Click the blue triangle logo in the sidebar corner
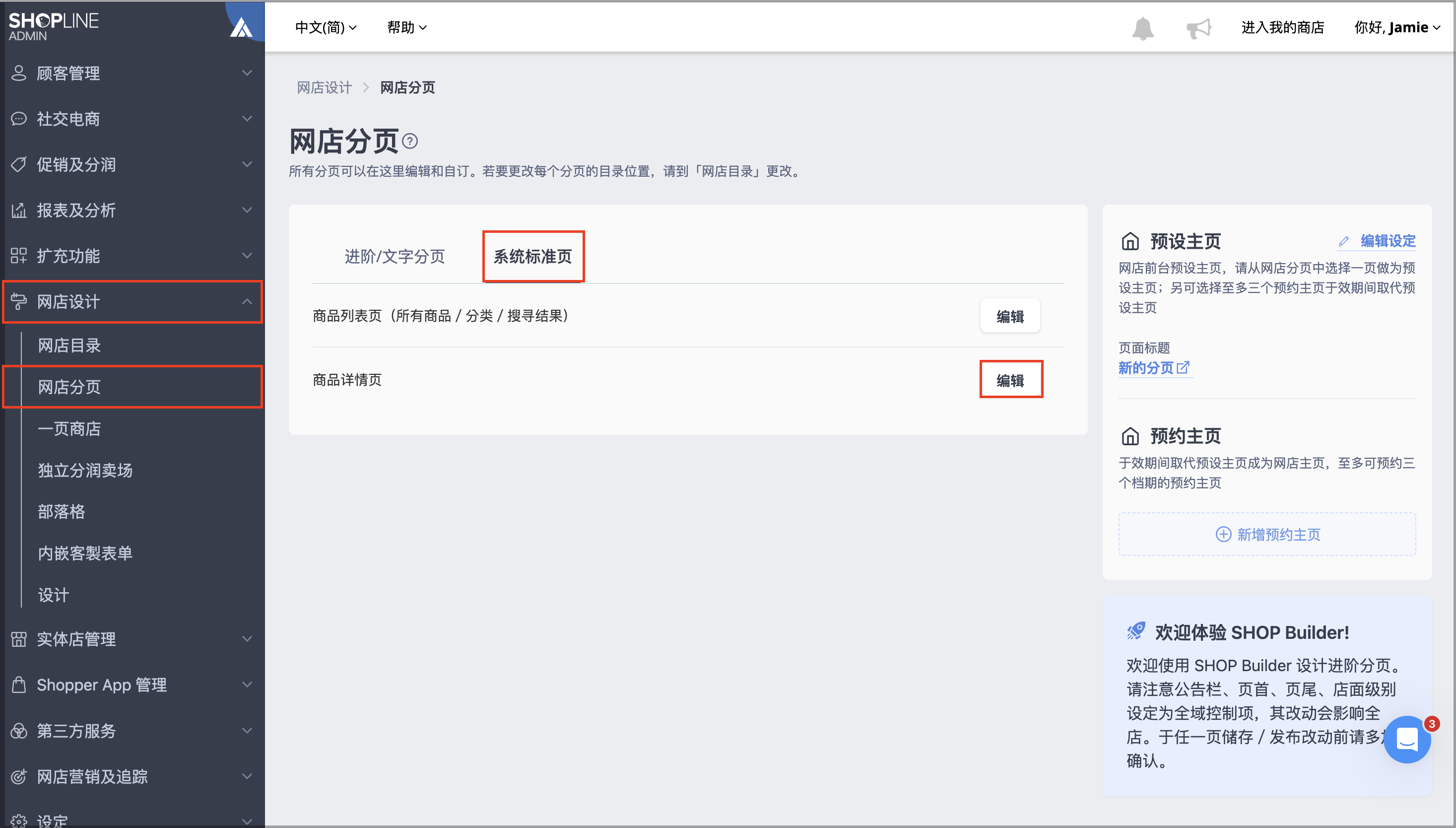The width and height of the screenshot is (1456, 828). point(241,27)
